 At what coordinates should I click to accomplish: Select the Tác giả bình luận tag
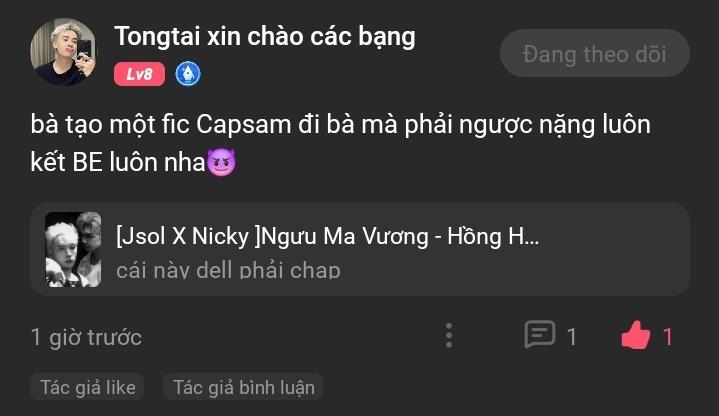243,387
